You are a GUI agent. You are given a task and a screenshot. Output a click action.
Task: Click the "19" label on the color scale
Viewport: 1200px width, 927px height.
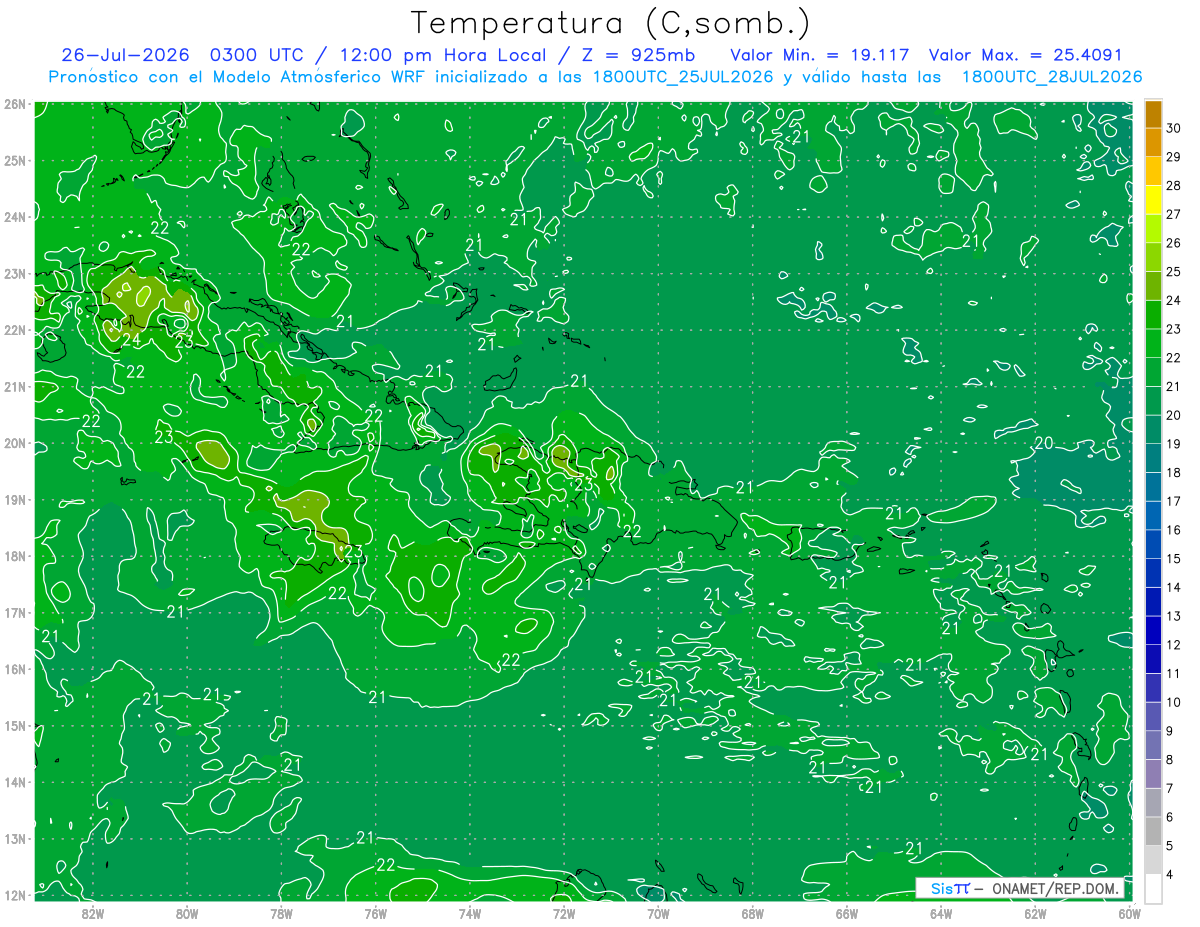click(x=1174, y=444)
